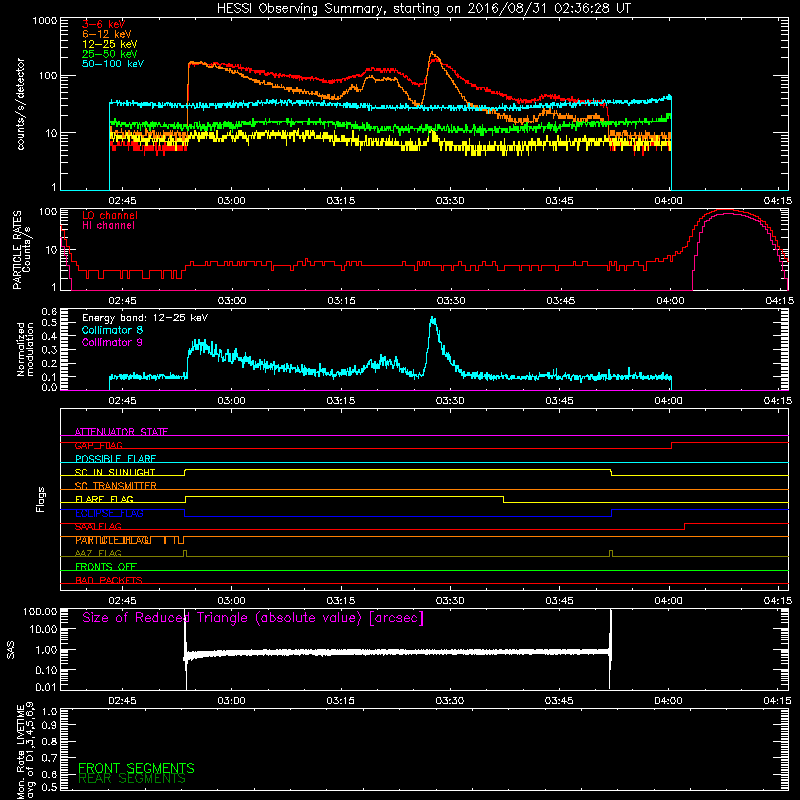The width and height of the screenshot is (800, 800).
Task: Click the SC_TRANSMITTER flag label
Action: [x=116, y=486]
